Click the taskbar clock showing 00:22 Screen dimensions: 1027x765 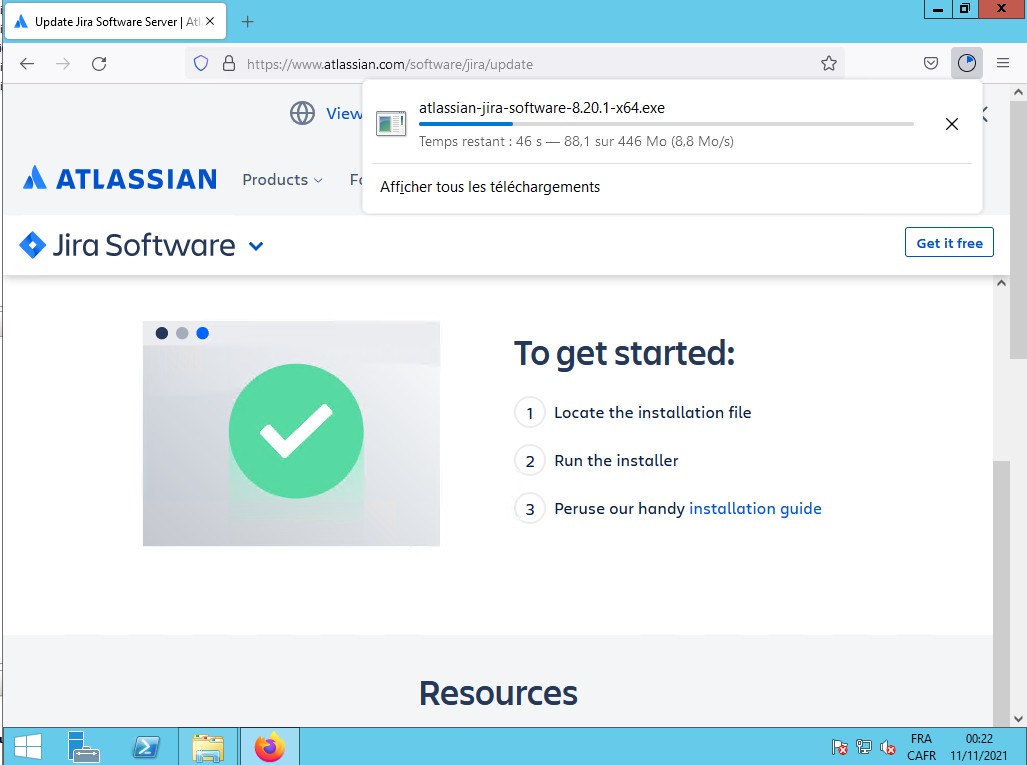pos(979,747)
